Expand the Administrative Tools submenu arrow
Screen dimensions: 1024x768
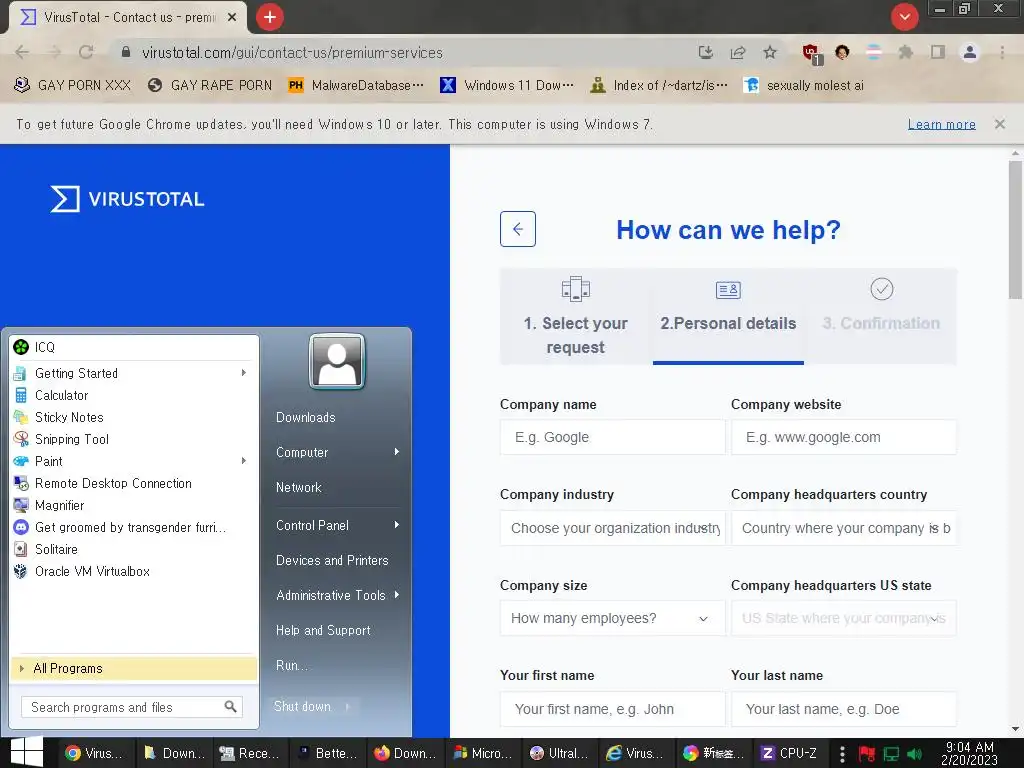coord(396,595)
